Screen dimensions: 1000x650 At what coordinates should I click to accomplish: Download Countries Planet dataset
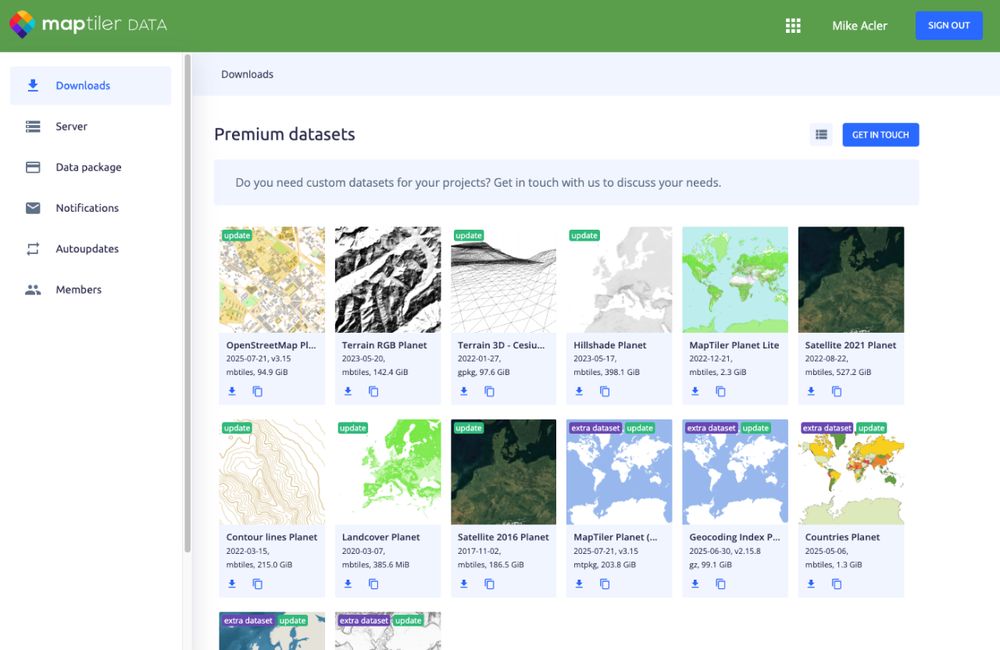coord(811,584)
